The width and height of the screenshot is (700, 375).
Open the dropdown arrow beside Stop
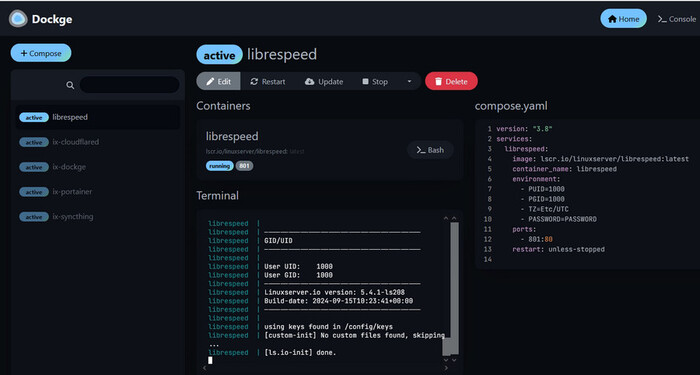pyautogui.click(x=409, y=81)
